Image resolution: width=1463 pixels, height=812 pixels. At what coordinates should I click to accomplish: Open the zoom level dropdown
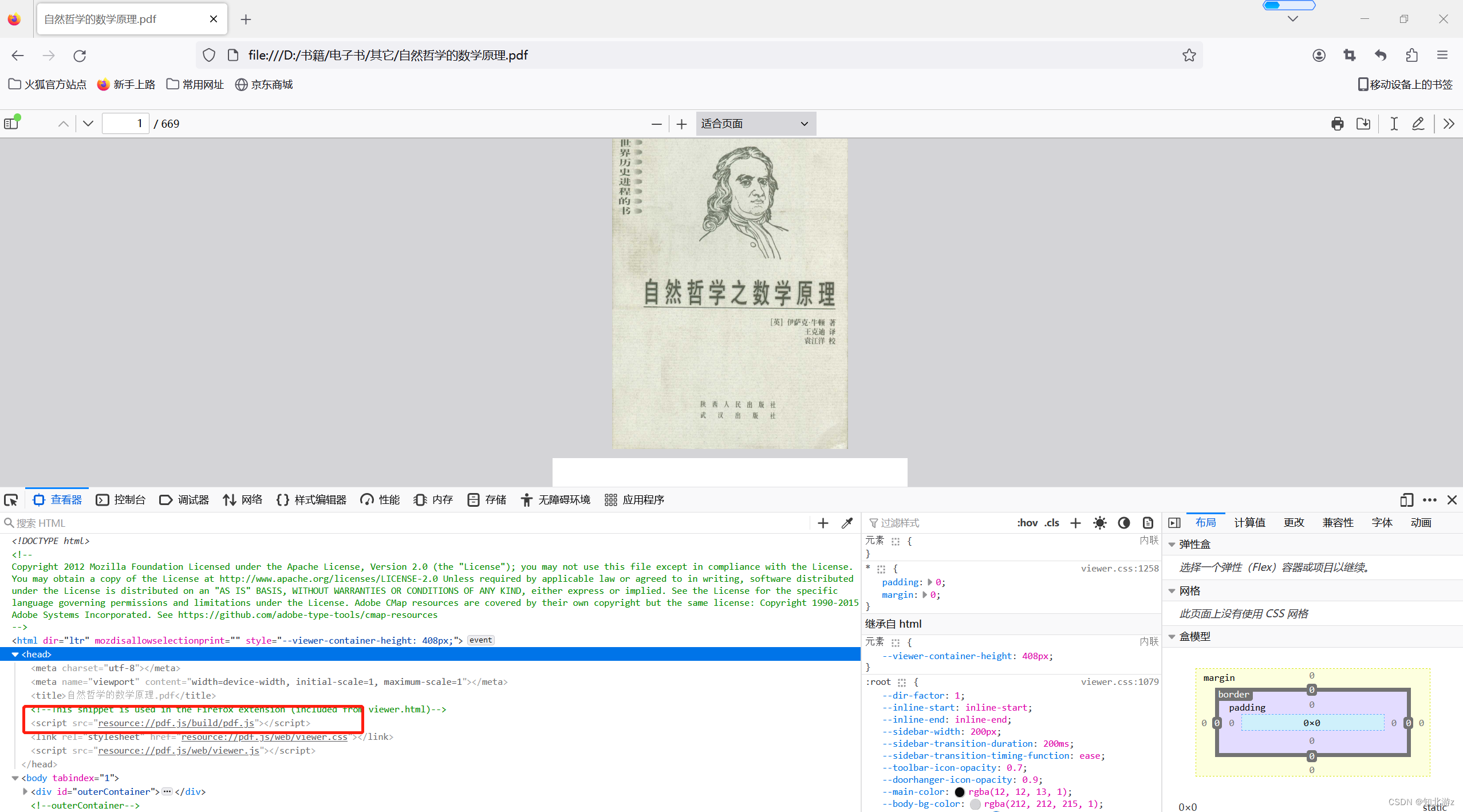coord(755,124)
